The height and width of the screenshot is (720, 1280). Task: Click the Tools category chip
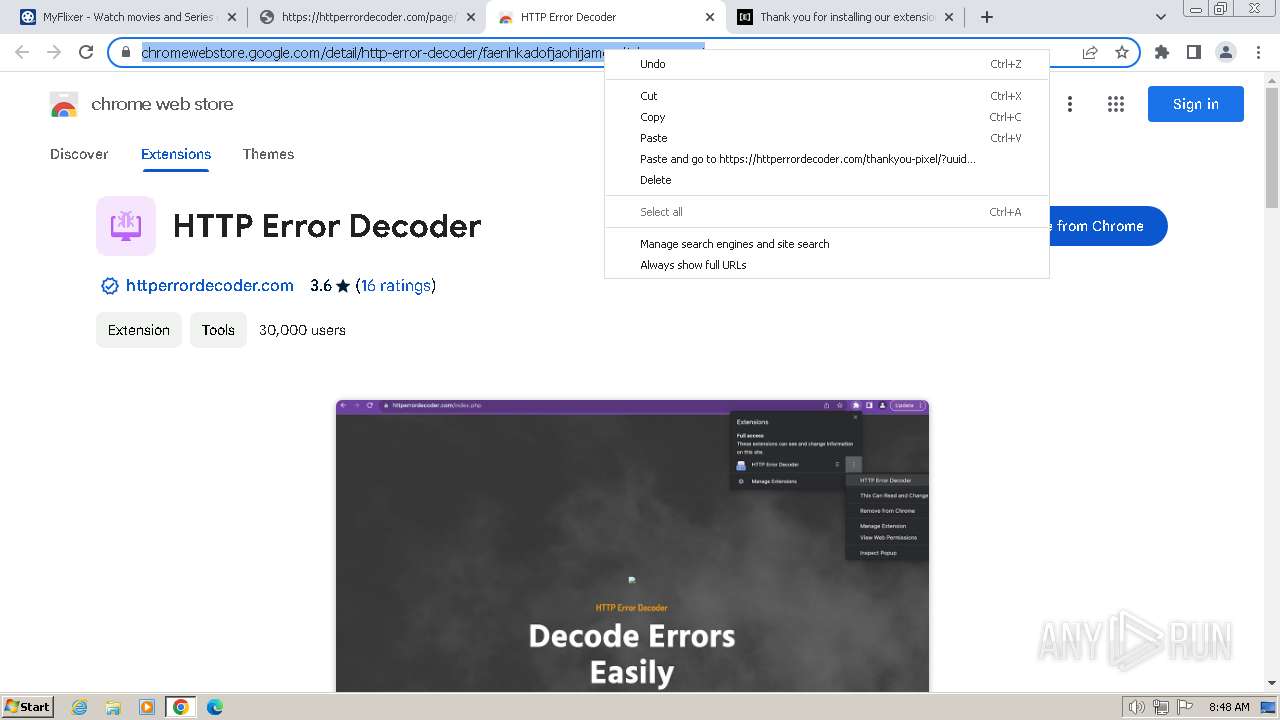[x=218, y=330]
